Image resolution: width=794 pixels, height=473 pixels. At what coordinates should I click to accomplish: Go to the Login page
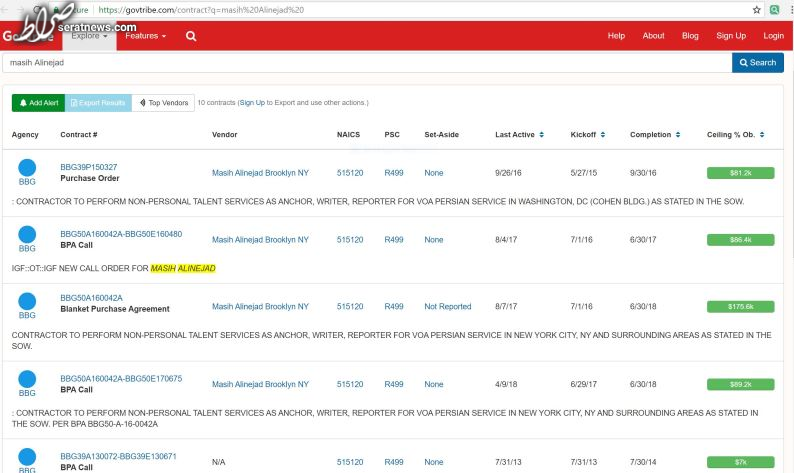773,36
